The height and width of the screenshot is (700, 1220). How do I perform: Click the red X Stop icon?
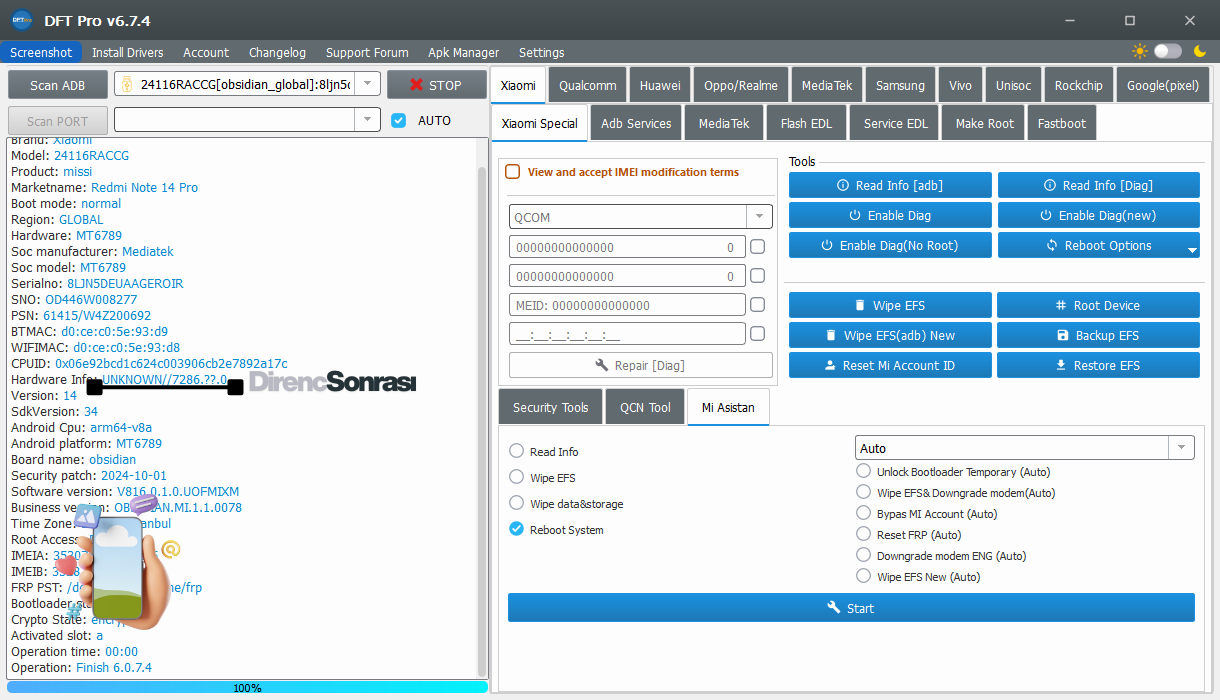416,85
